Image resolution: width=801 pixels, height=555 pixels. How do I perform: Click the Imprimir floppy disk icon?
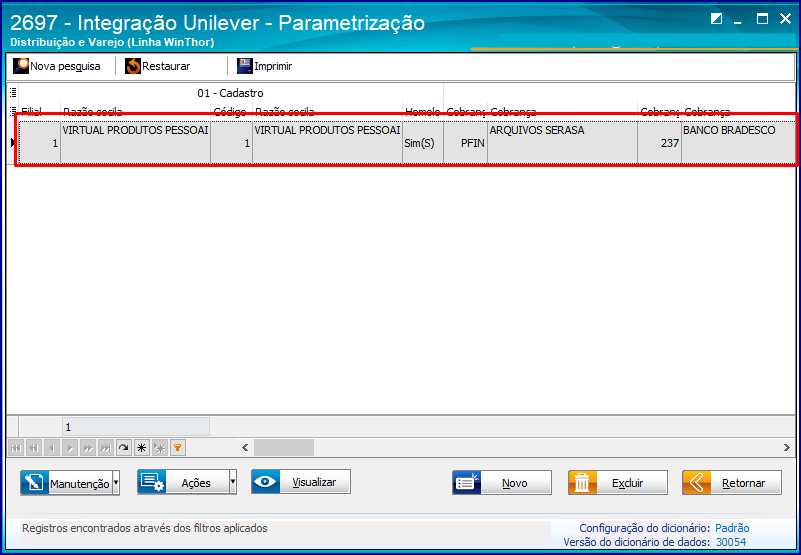tap(245, 66)
